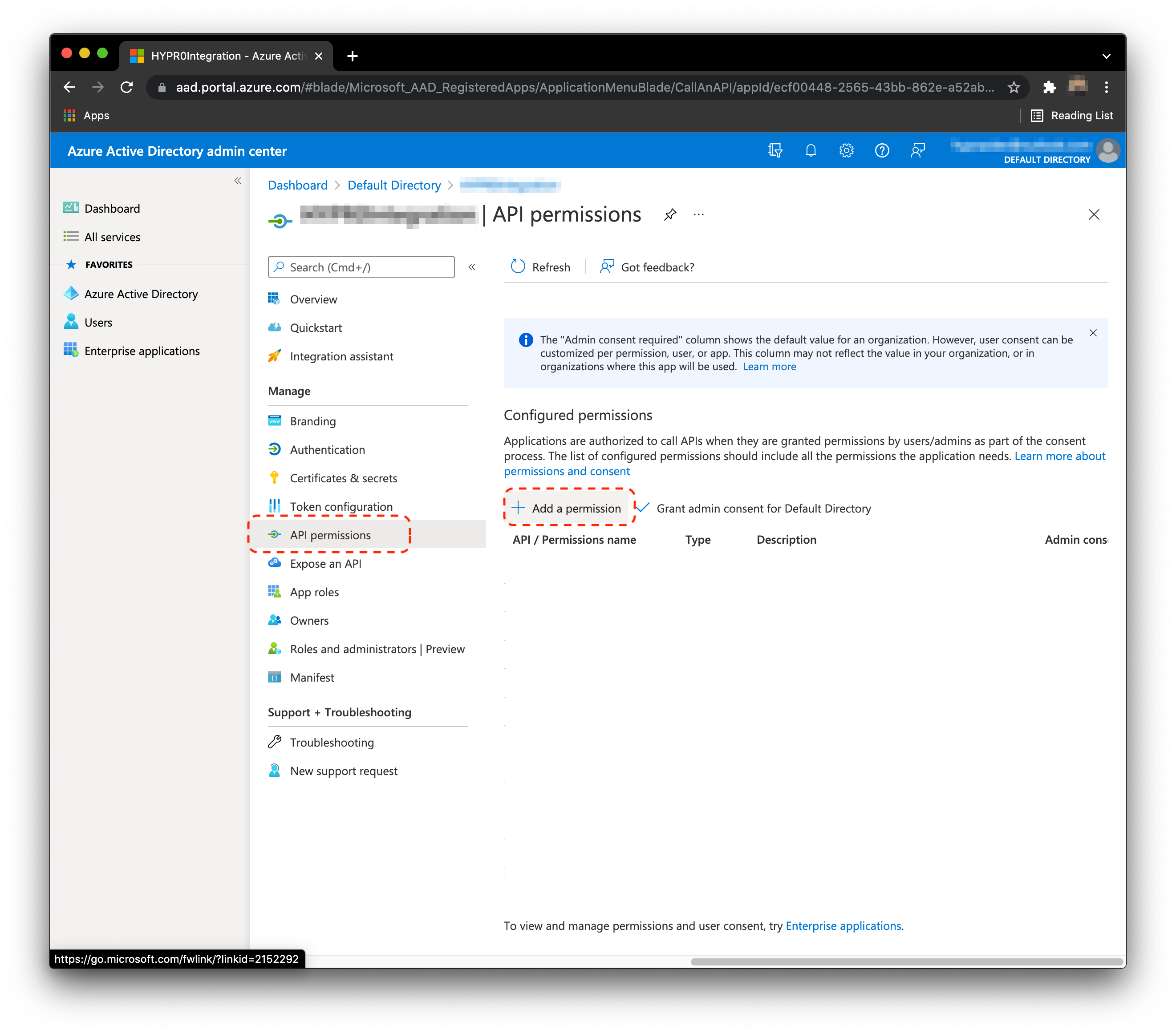Click the help question mark icon

coord(881,151)
